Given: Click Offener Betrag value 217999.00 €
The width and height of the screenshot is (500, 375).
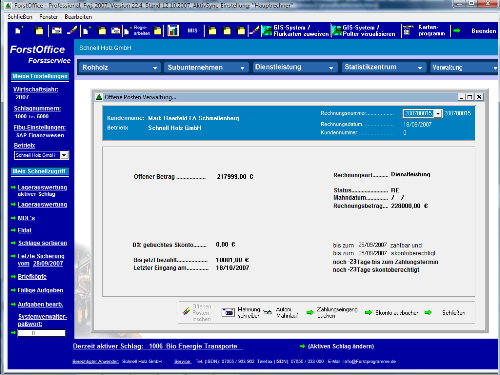Looking at the screenshot, I should tap(235, 177).
